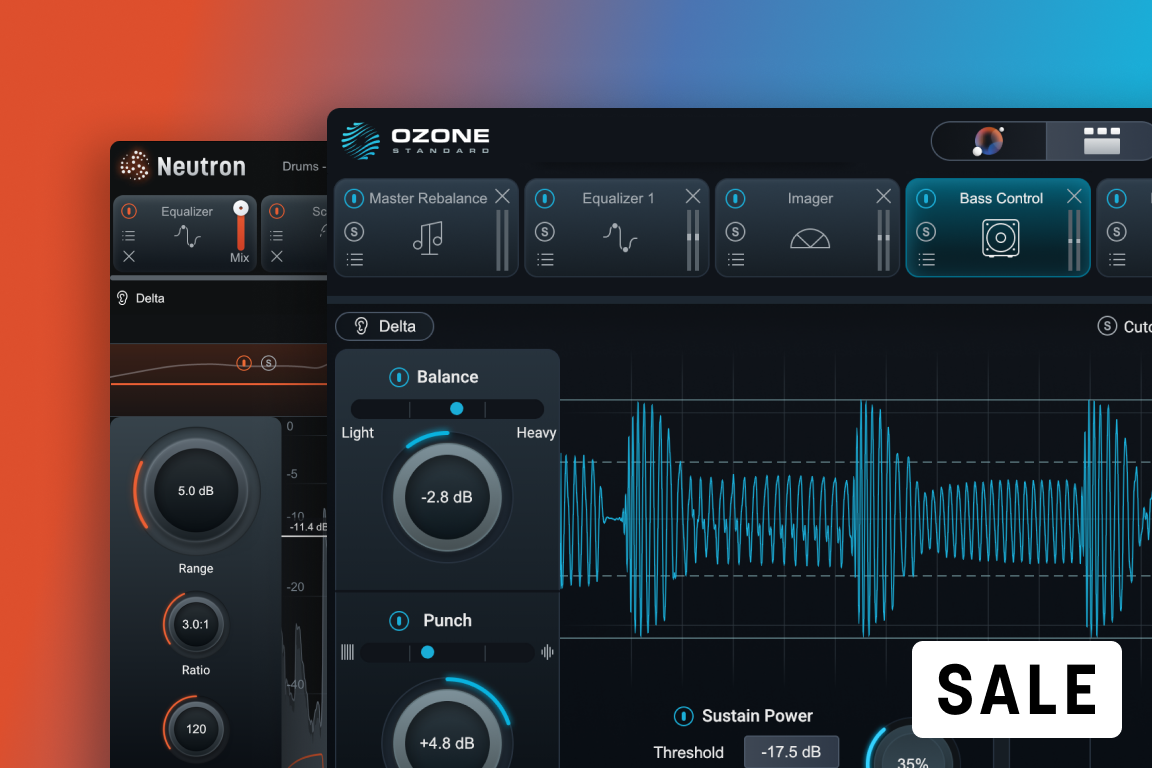The width and height of the screenshot is (1152, 768).
Task: Bypass the Master Rebalance module
Action: point(354,199)
